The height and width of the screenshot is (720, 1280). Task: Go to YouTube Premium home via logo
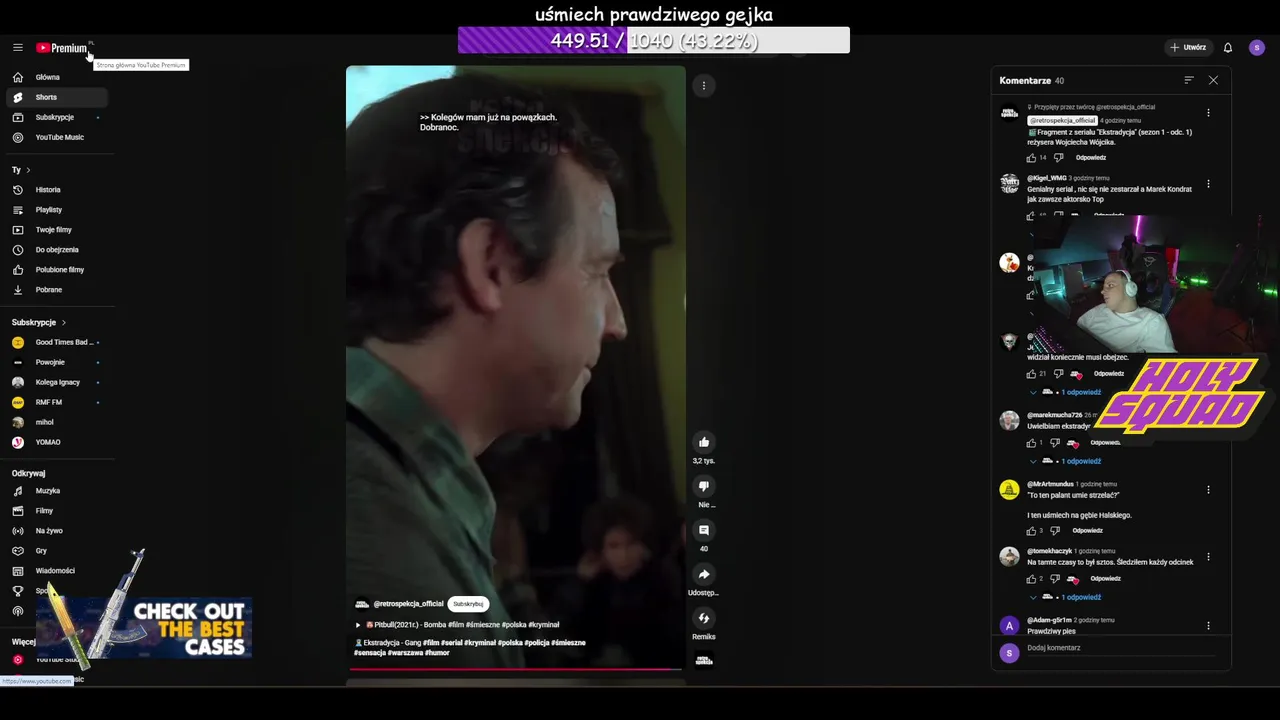click(x=62, y=48)
